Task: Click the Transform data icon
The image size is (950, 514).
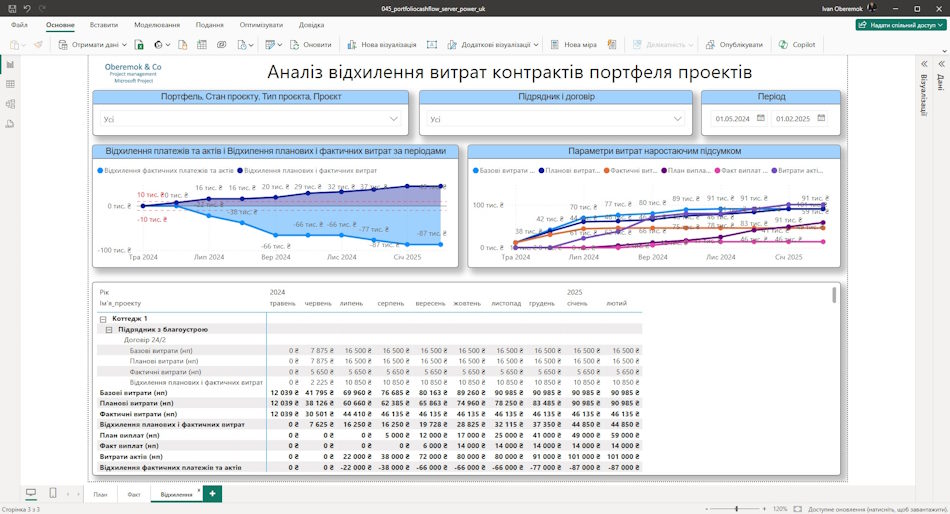Action: tap(270, 44)
